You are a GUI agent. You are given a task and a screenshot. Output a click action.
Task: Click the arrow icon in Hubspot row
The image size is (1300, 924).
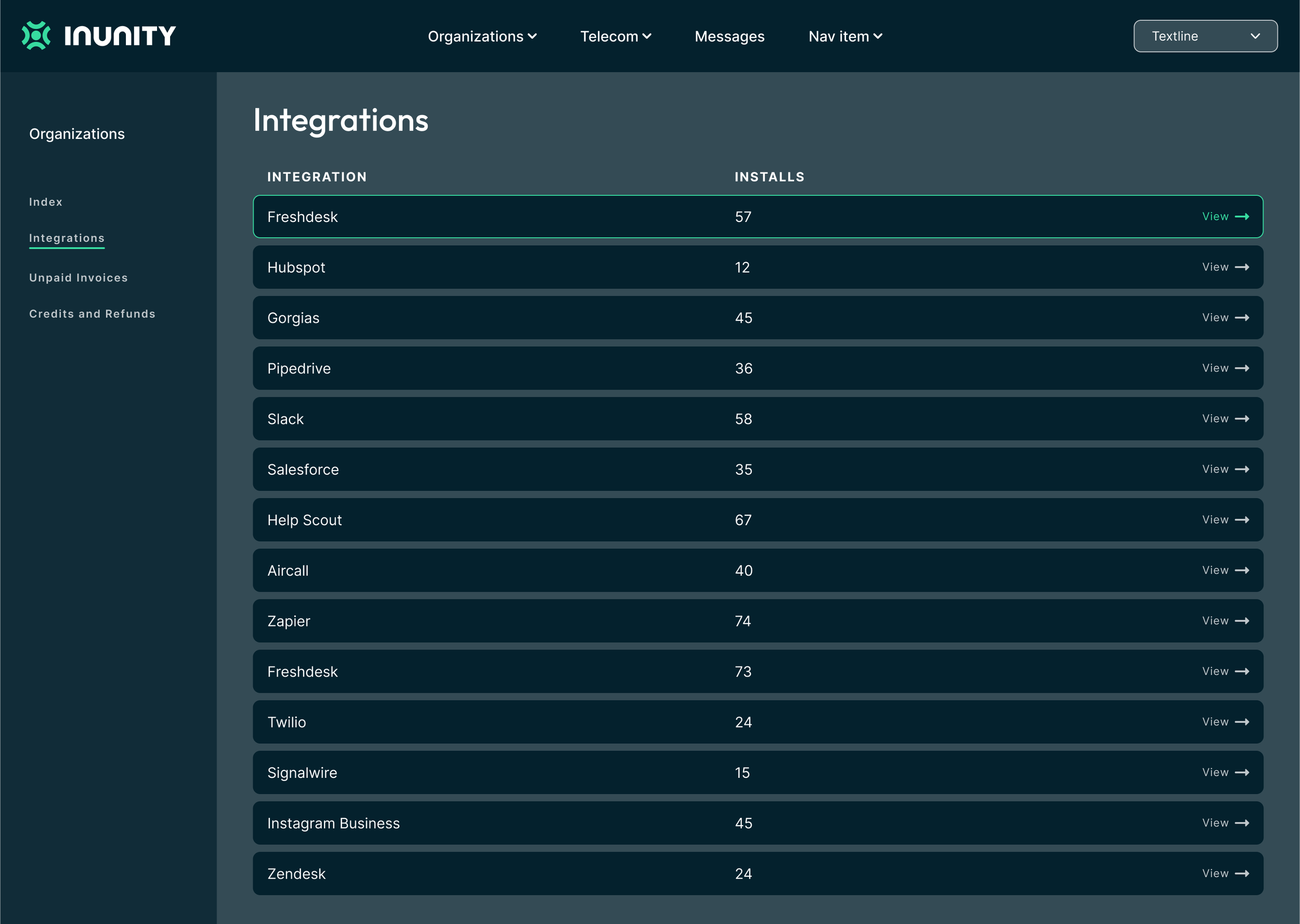point(1242,267)
